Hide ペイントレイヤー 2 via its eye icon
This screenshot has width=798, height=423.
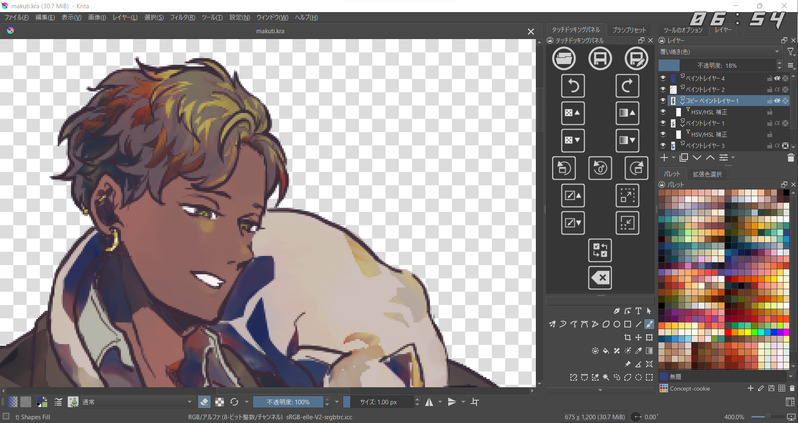(663, 90)
